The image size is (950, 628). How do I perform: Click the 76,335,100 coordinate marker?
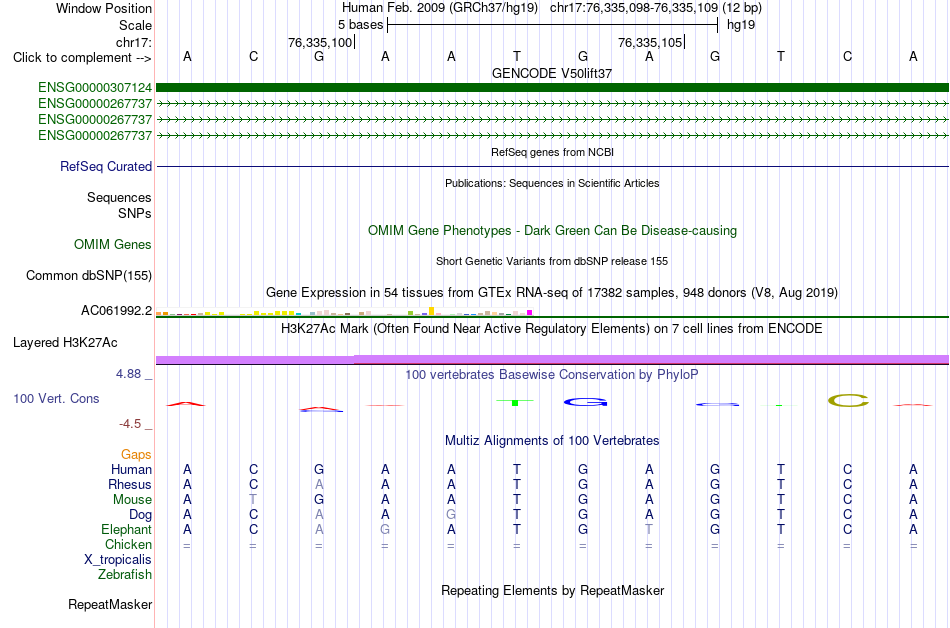click(x=320, y=42)
